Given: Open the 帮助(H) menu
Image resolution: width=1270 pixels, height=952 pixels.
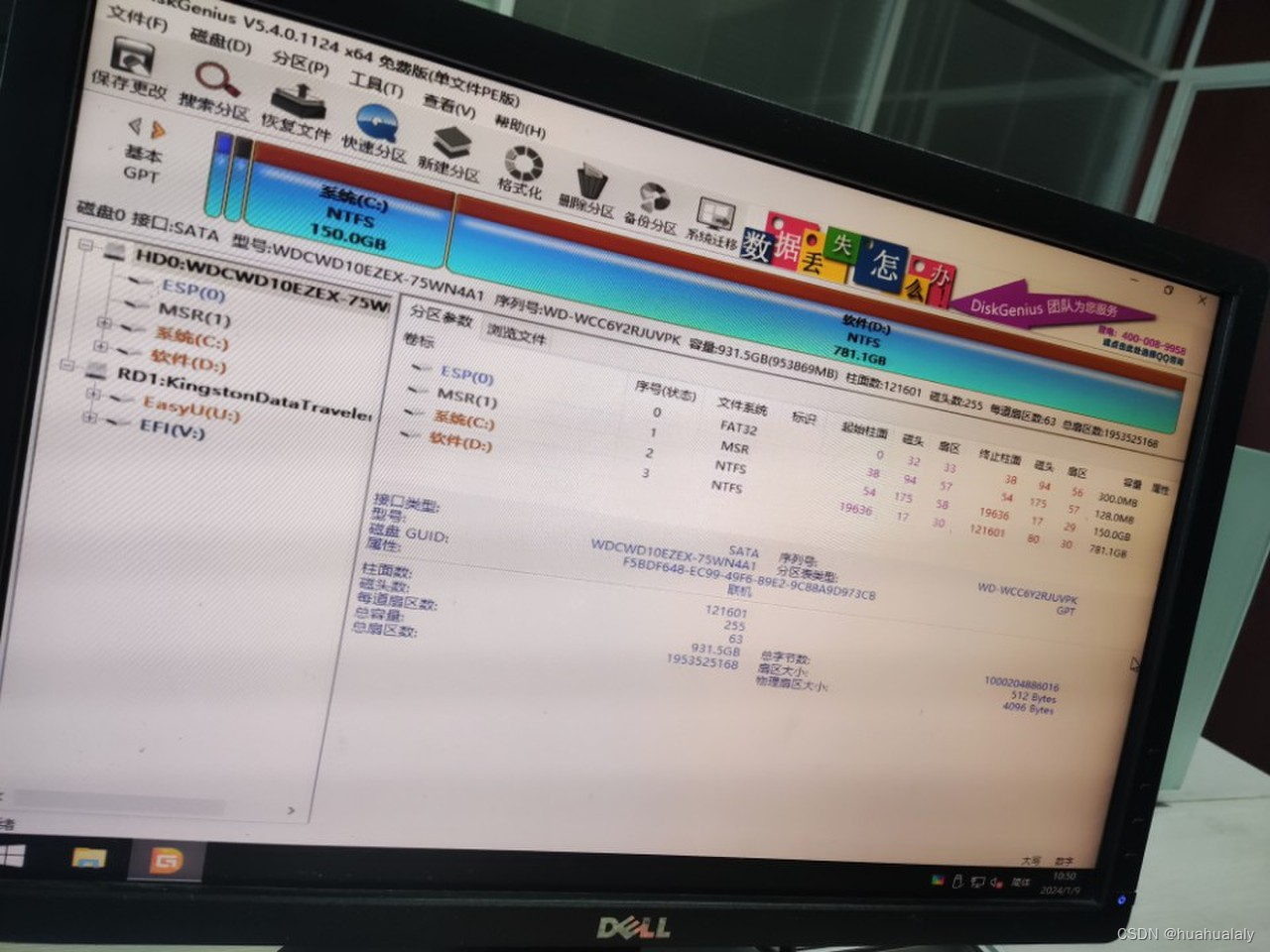Looking at the screenshot, I should [x=520, y=125].
